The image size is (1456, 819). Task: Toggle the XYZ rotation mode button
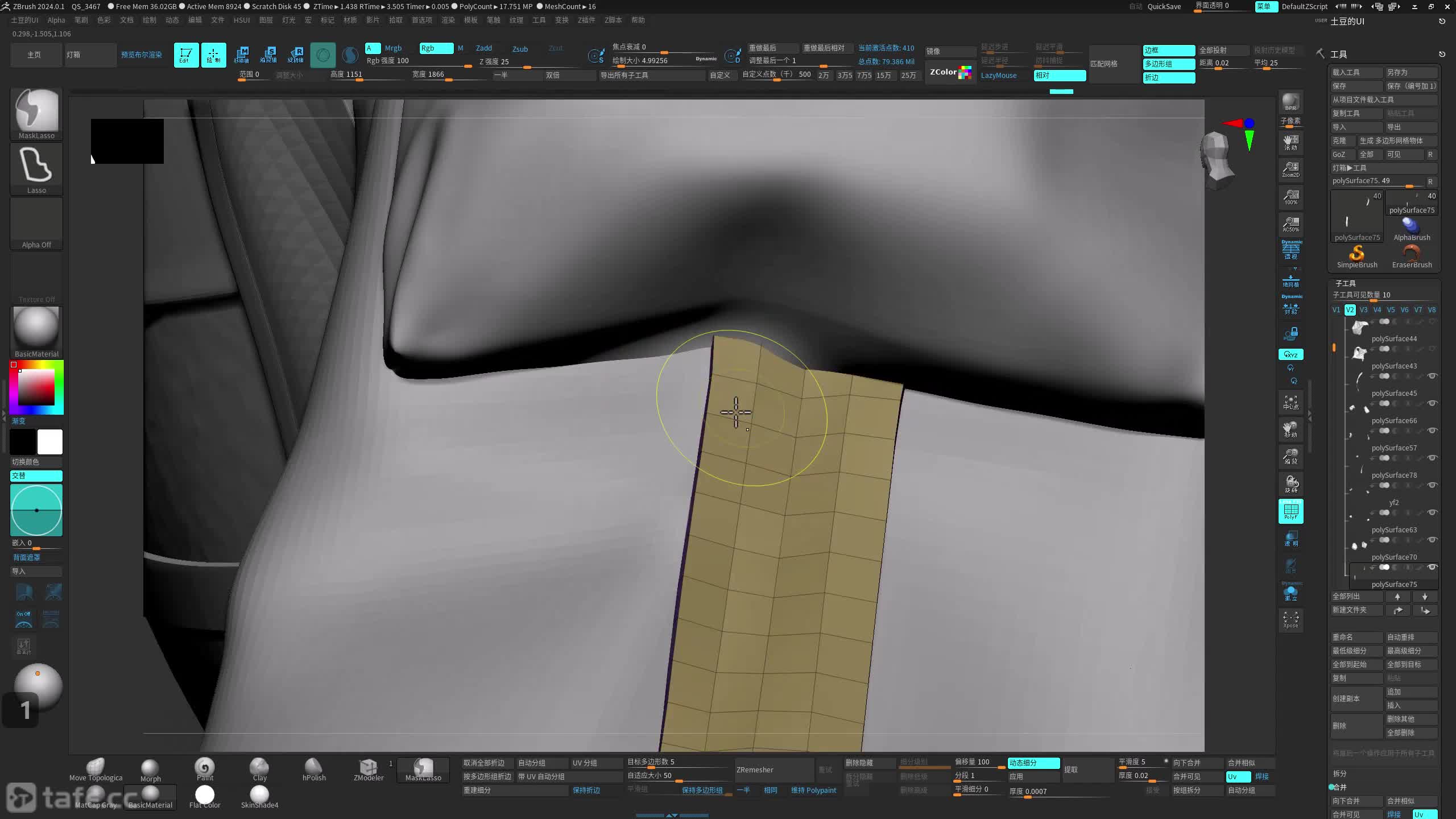[1290, 354]
